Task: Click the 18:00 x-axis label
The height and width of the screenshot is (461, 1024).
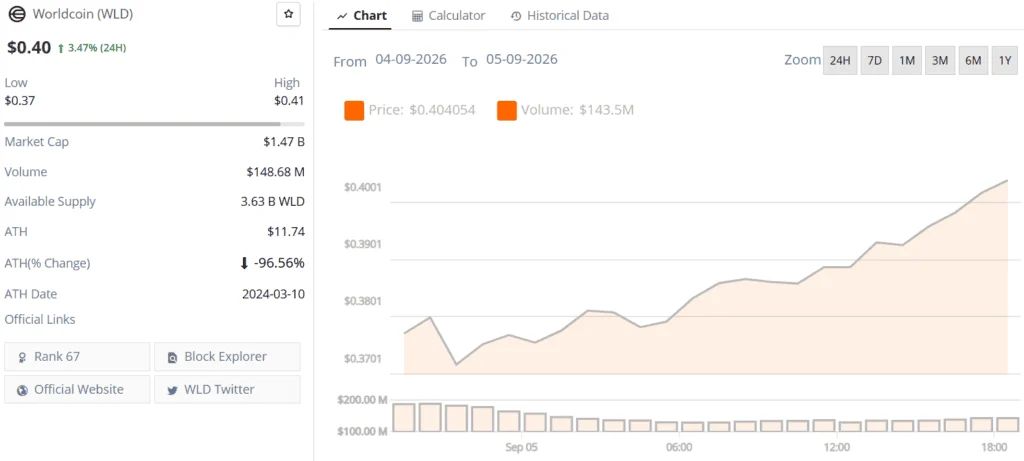Action: [994, 447]
